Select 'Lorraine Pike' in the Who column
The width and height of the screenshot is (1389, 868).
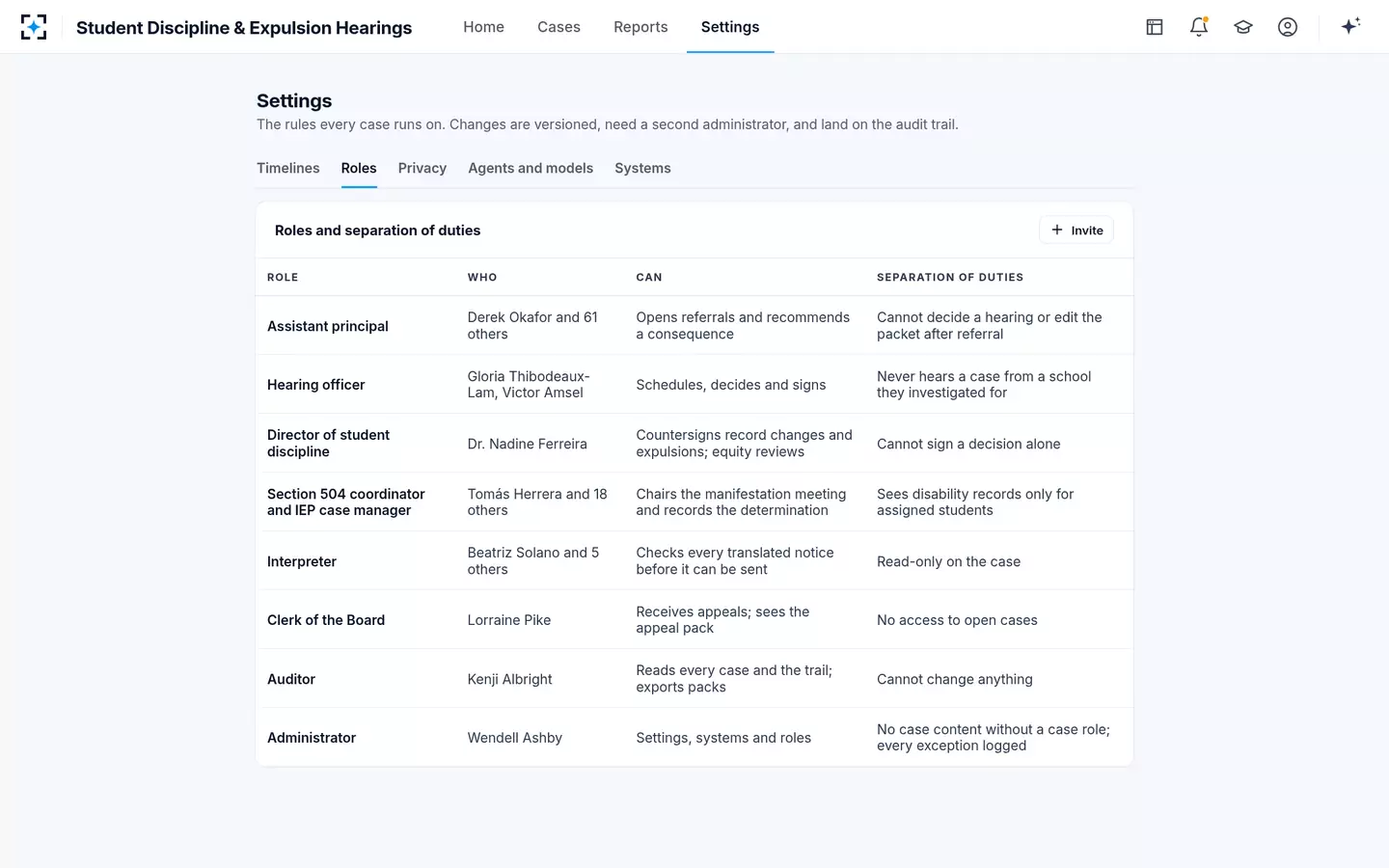point(509,620)
